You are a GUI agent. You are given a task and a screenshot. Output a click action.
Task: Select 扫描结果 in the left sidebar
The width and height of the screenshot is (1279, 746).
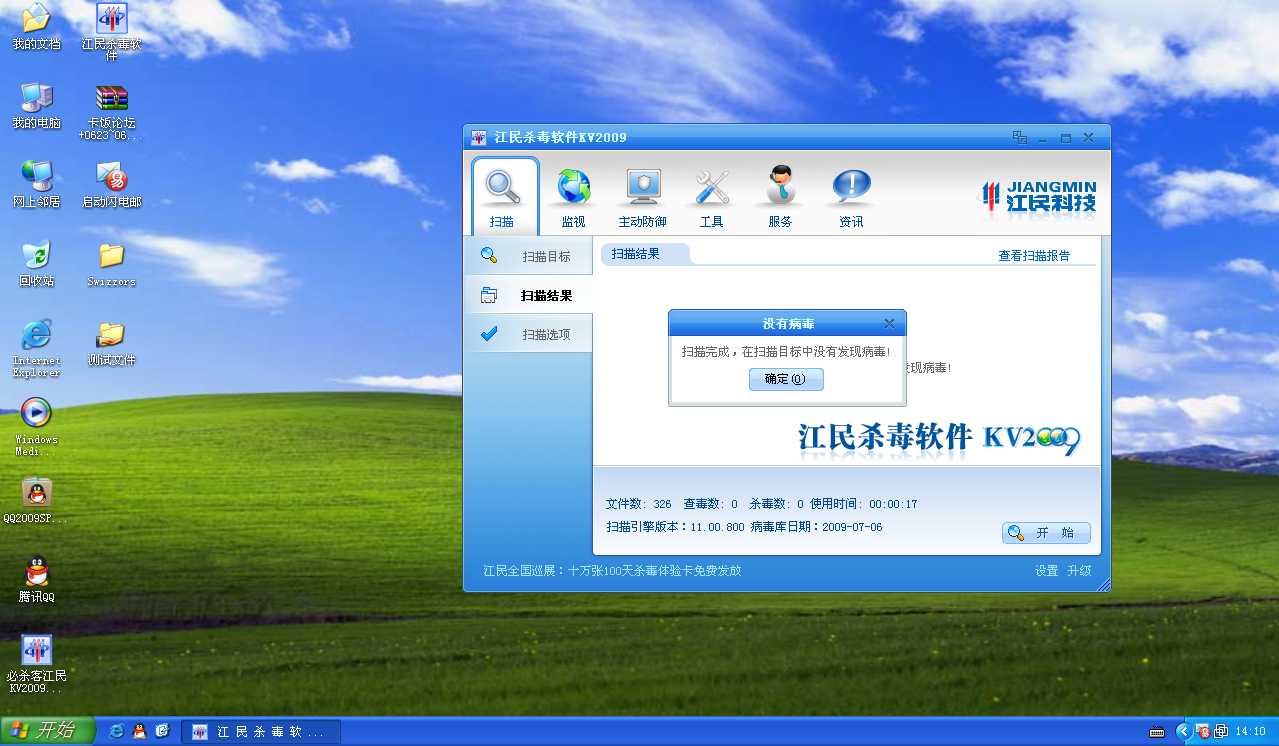[529, 295]
